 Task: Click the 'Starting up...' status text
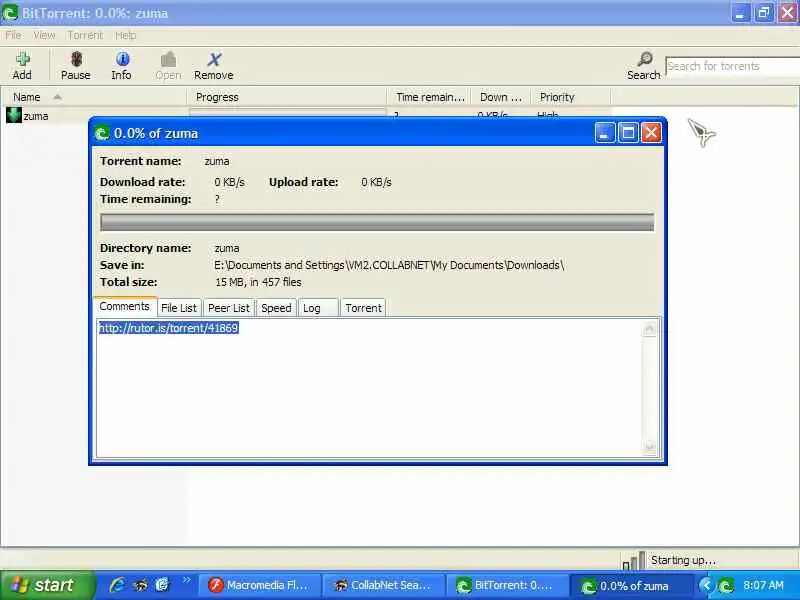tap(683, 560)
